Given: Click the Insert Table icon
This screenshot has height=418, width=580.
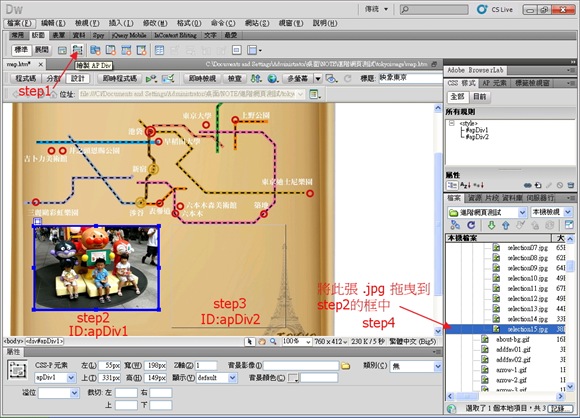Looking at the screenshot, I should click(x=159, y=50).
